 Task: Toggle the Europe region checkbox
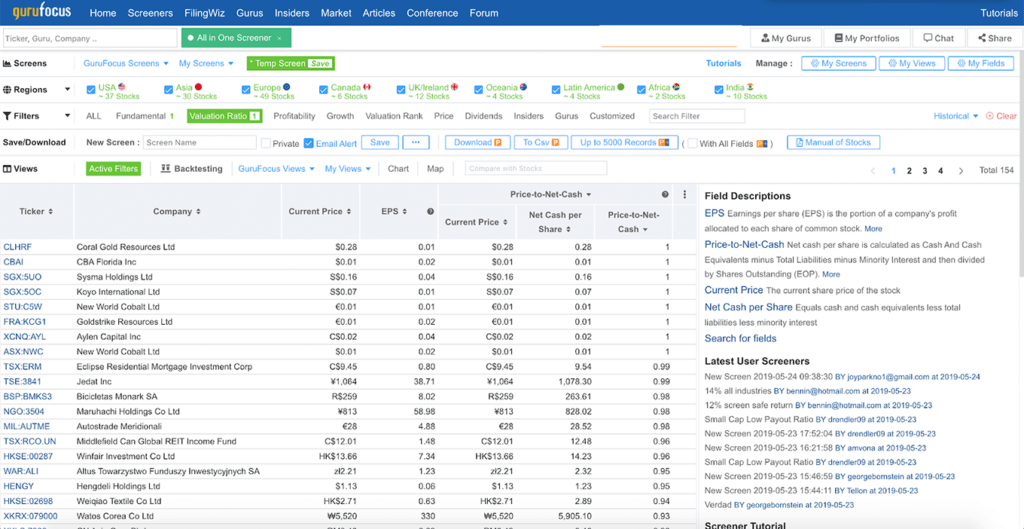(x=246, y=89)
